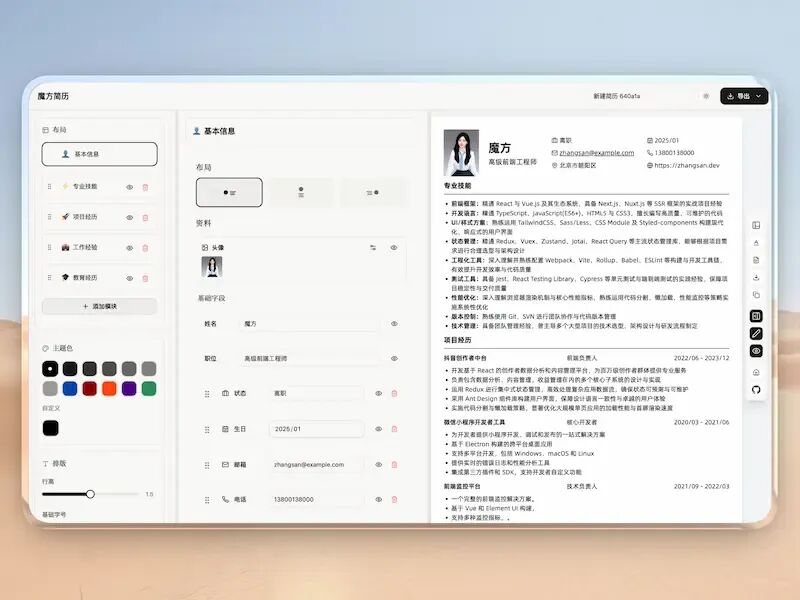Click the home icon in the right toolbar
This screenshot has height=600, width=800.
click(756, 372)
